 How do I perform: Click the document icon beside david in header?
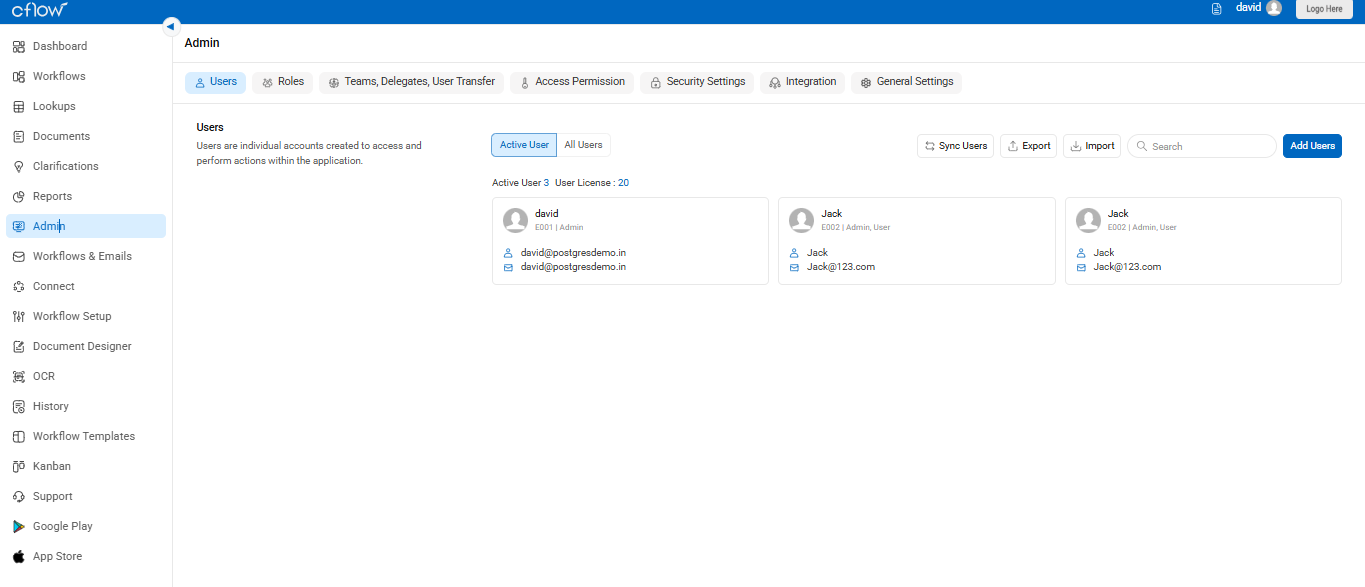pos(1216,8)
